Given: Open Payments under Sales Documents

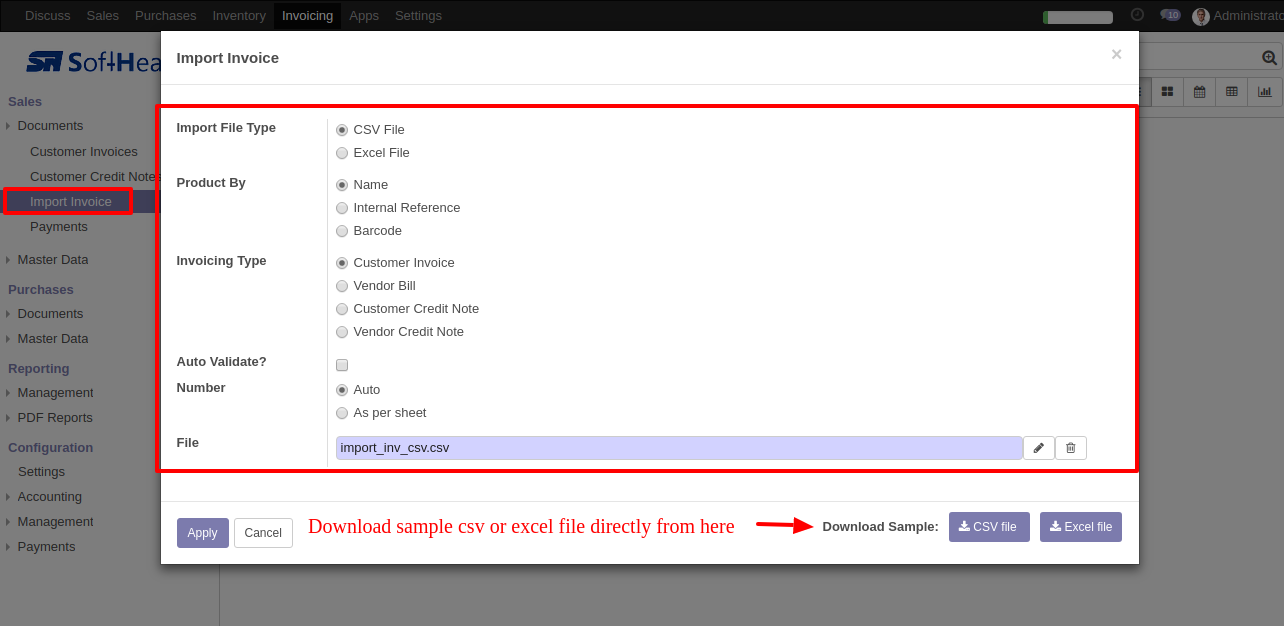Looking at the screenshot, I should pyautogui.click(x=59, y=227).
